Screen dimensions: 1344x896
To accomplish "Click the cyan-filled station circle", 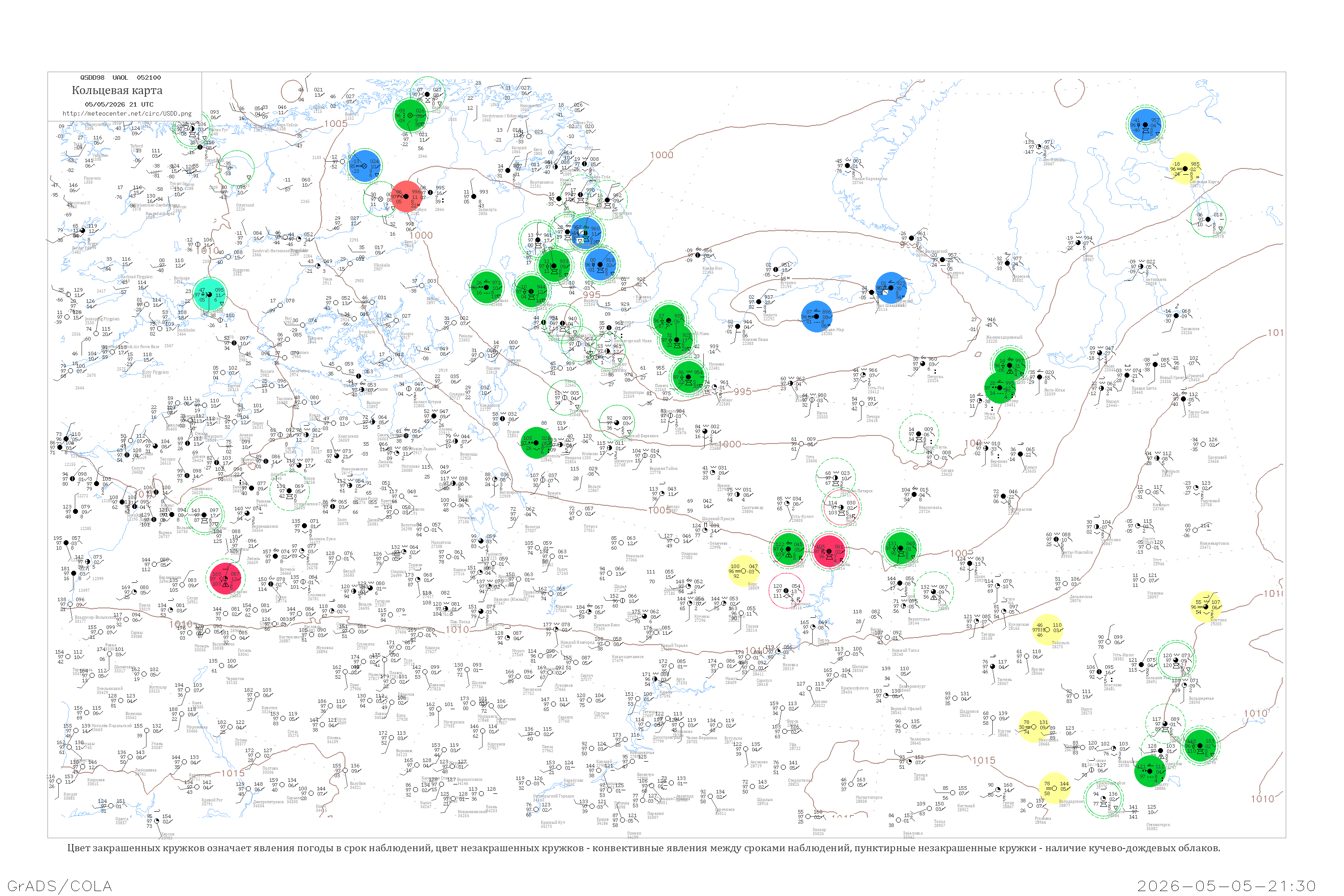I will point(209,294).
